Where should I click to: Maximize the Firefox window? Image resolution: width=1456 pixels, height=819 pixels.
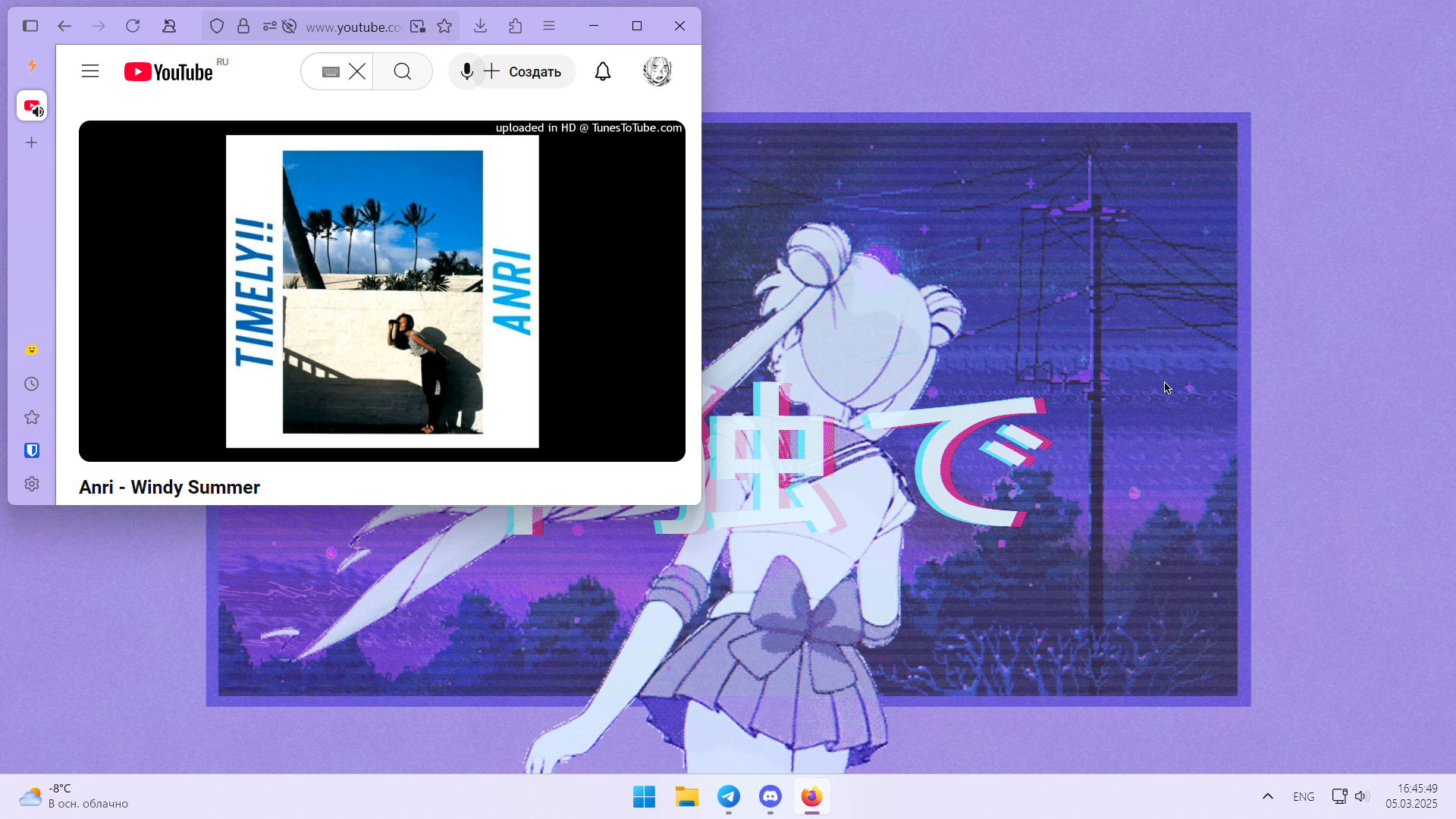tap(637, 26)
